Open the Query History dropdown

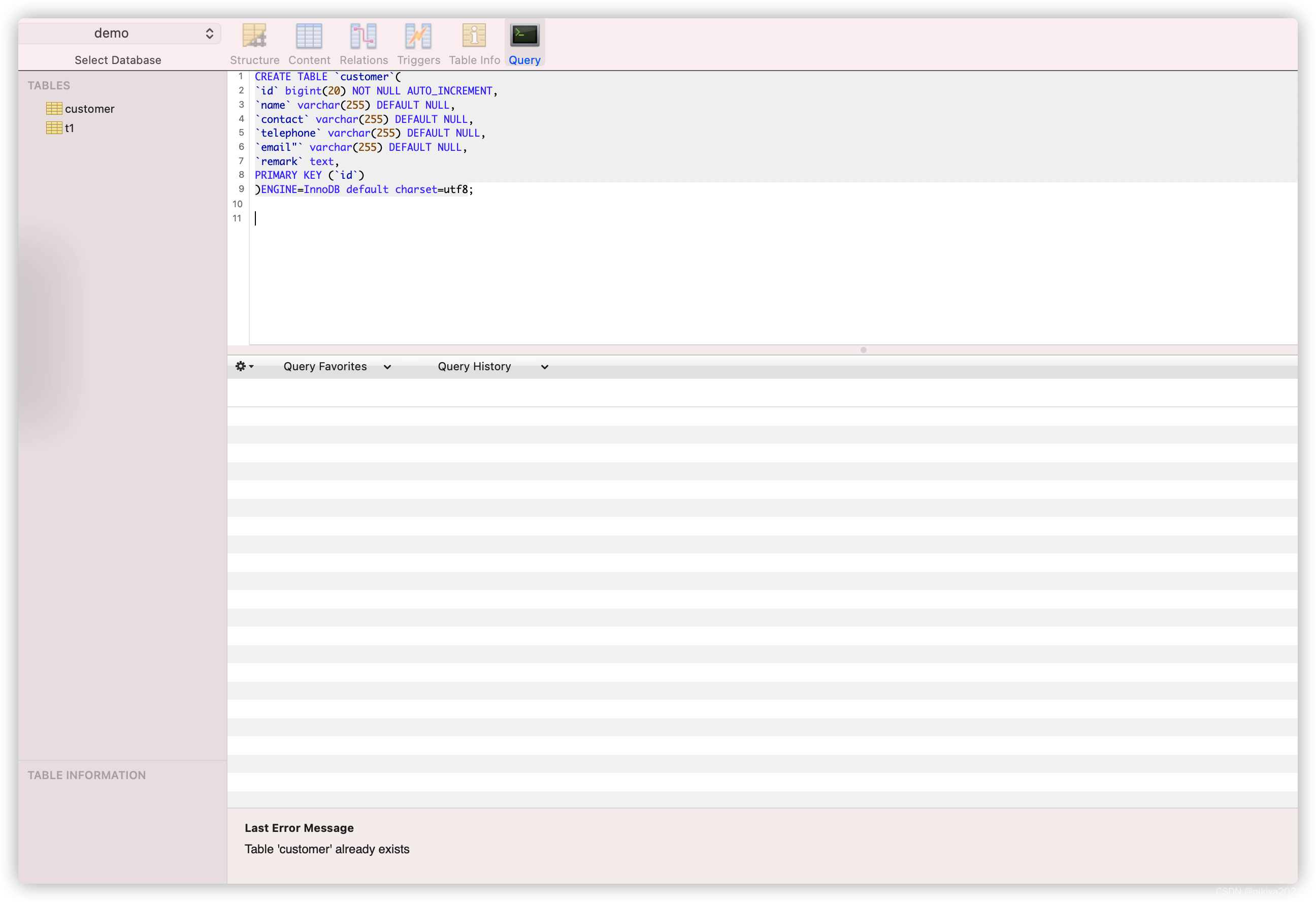coord(544,367)
